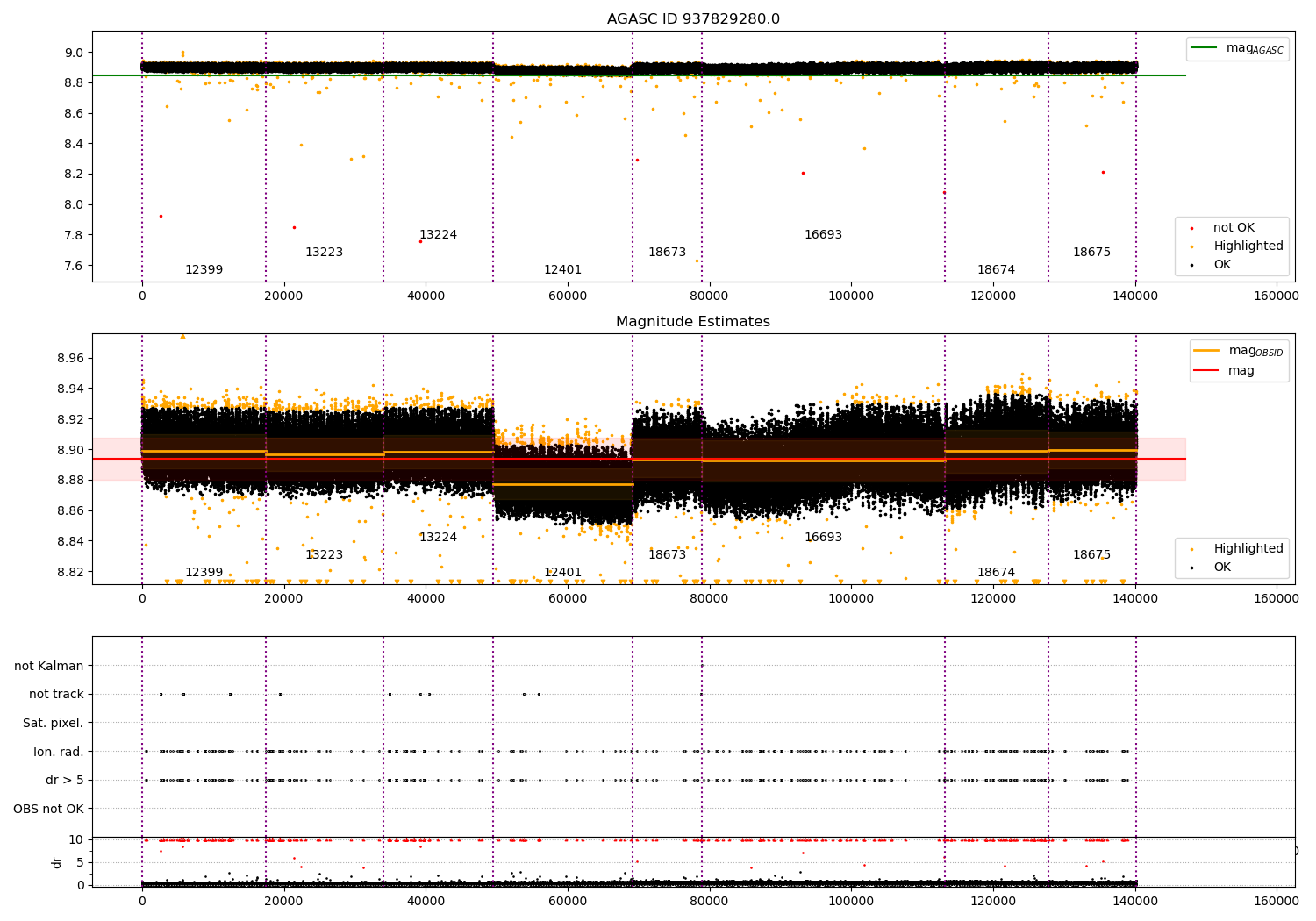The height and width of the screenshot is (921, 1316).
Task: Click OBSID label 12399 in the AGASC ID plot
Action: click(x=204, y=270)
